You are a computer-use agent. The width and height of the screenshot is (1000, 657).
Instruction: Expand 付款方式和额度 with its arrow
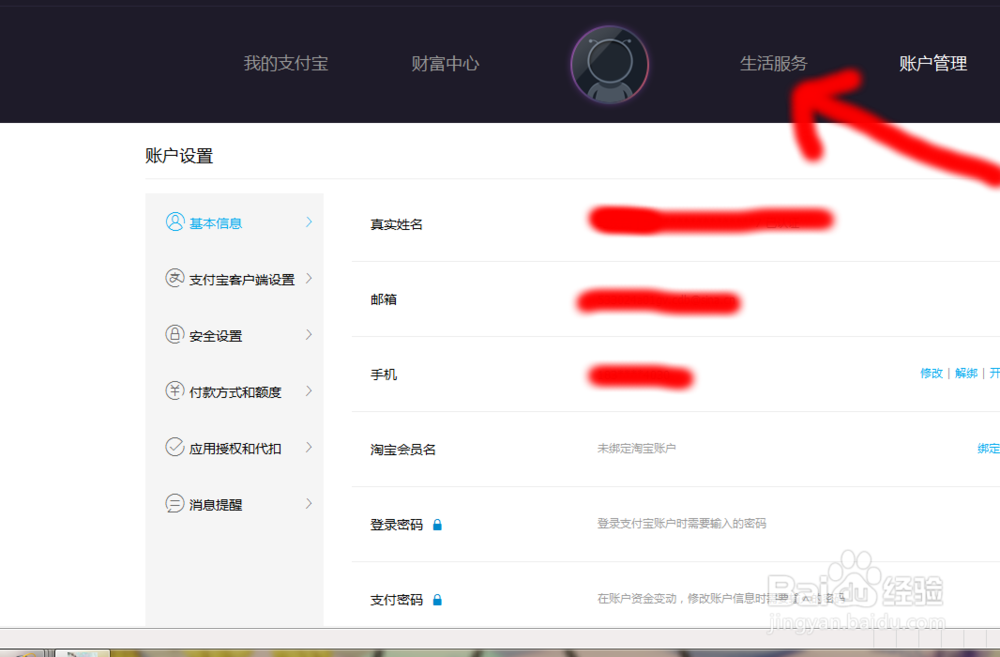coord(310,391)
